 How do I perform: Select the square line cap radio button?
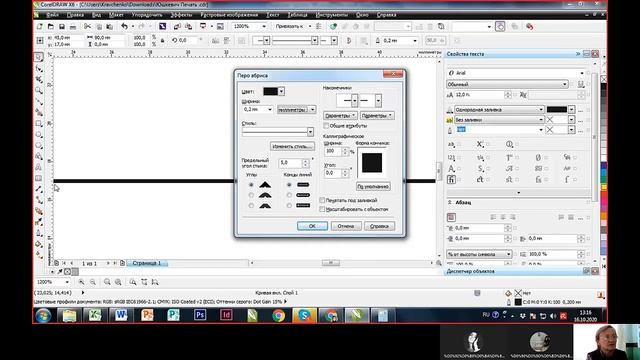(x=289, y=185)
